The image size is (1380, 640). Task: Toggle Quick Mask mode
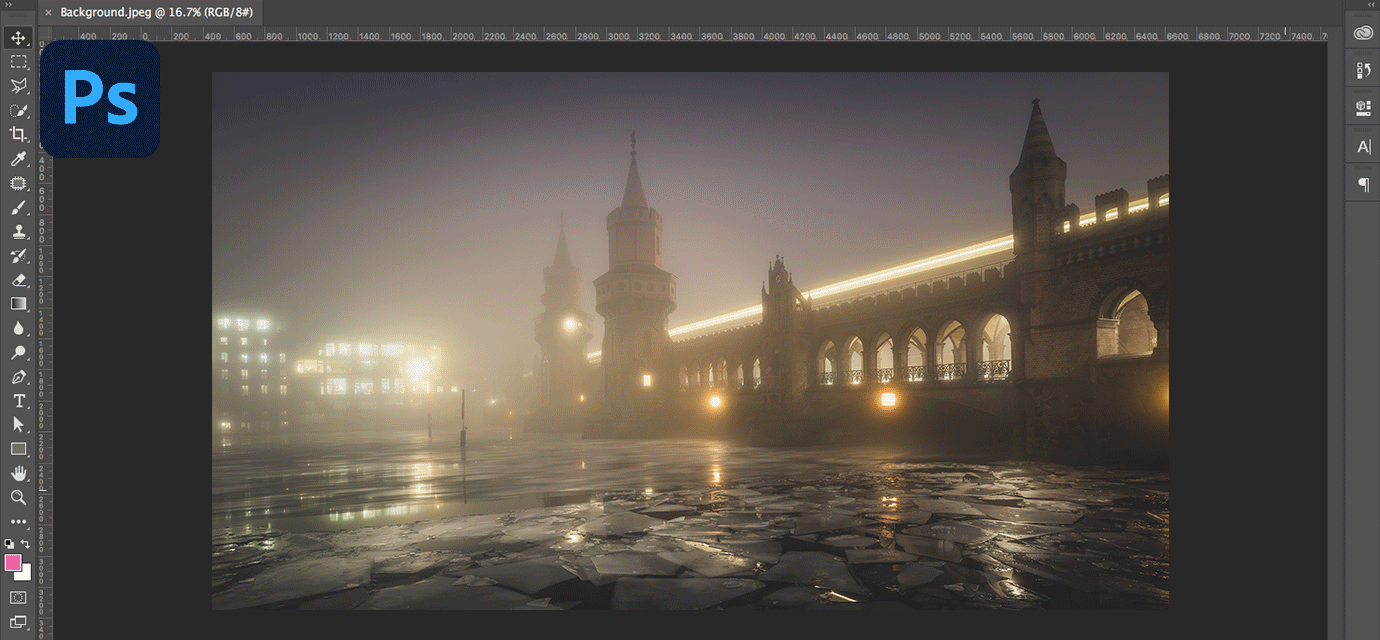point(18,597)
